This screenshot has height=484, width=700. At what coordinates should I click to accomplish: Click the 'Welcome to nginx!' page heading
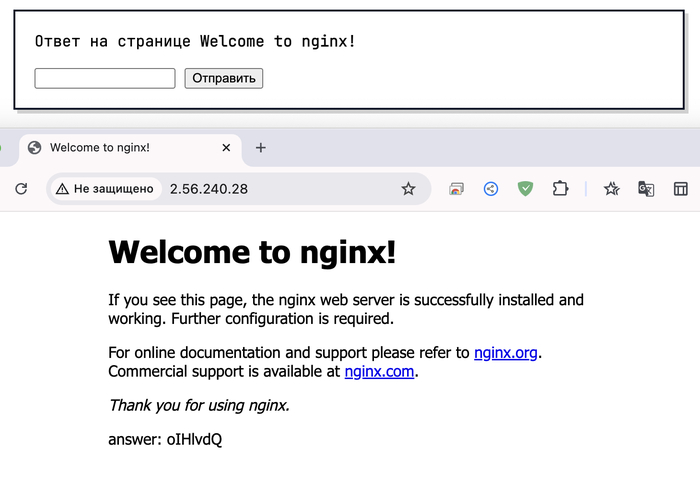(x=252, y=252)
